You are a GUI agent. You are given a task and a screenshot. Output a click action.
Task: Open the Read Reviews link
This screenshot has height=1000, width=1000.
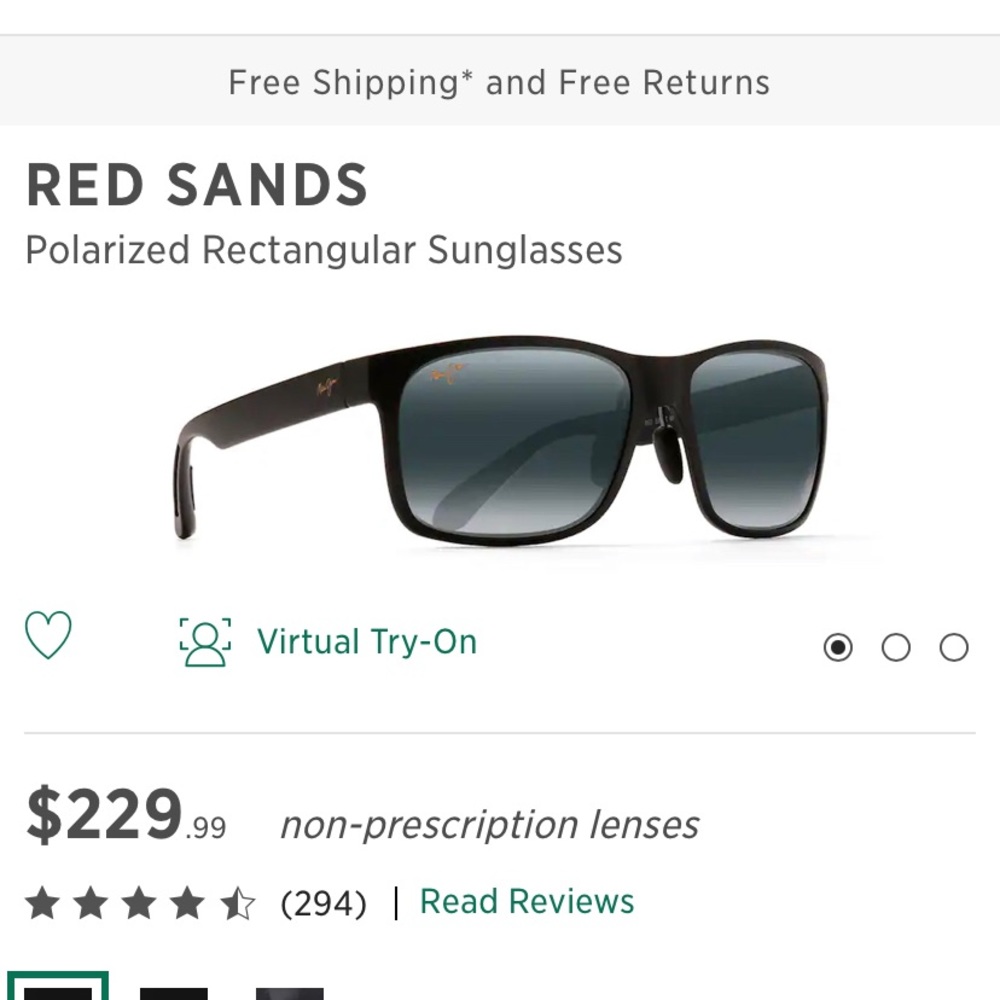pos(527,901)
